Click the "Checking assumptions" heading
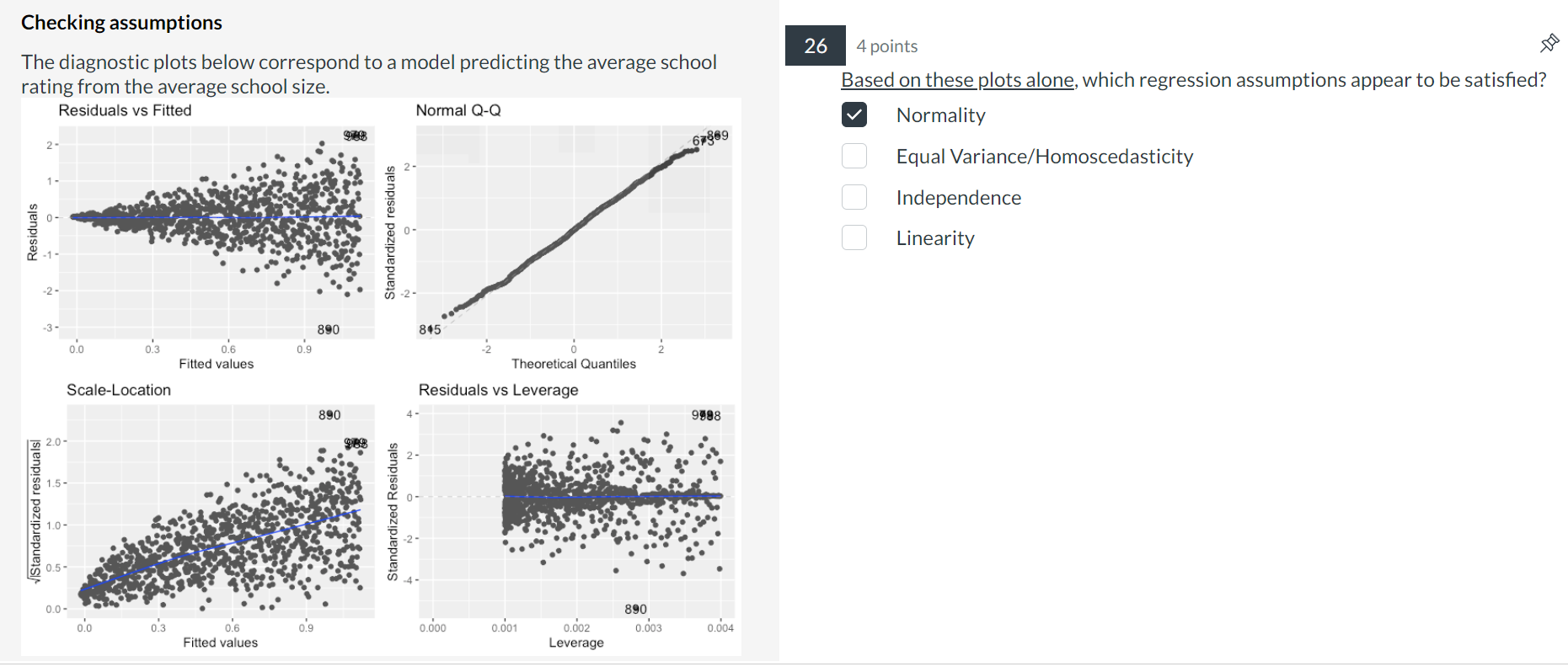 point(121,23)
